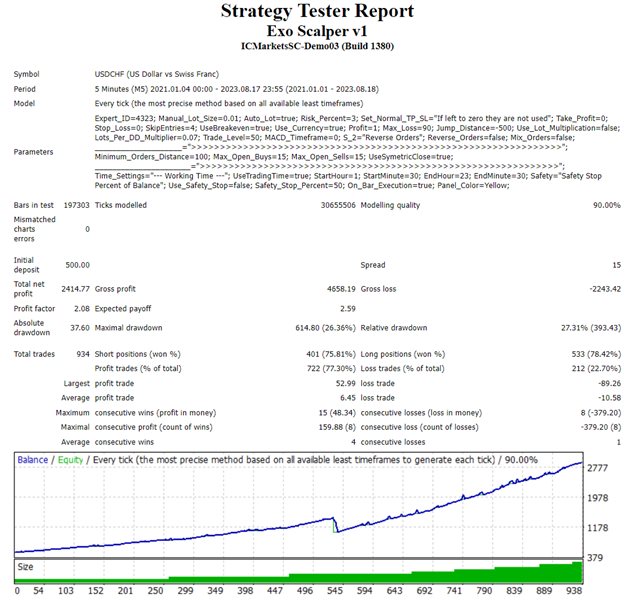638x600 pixels.
Task: Select short positions value 401 (75.81%)
Action: [331, 354]
